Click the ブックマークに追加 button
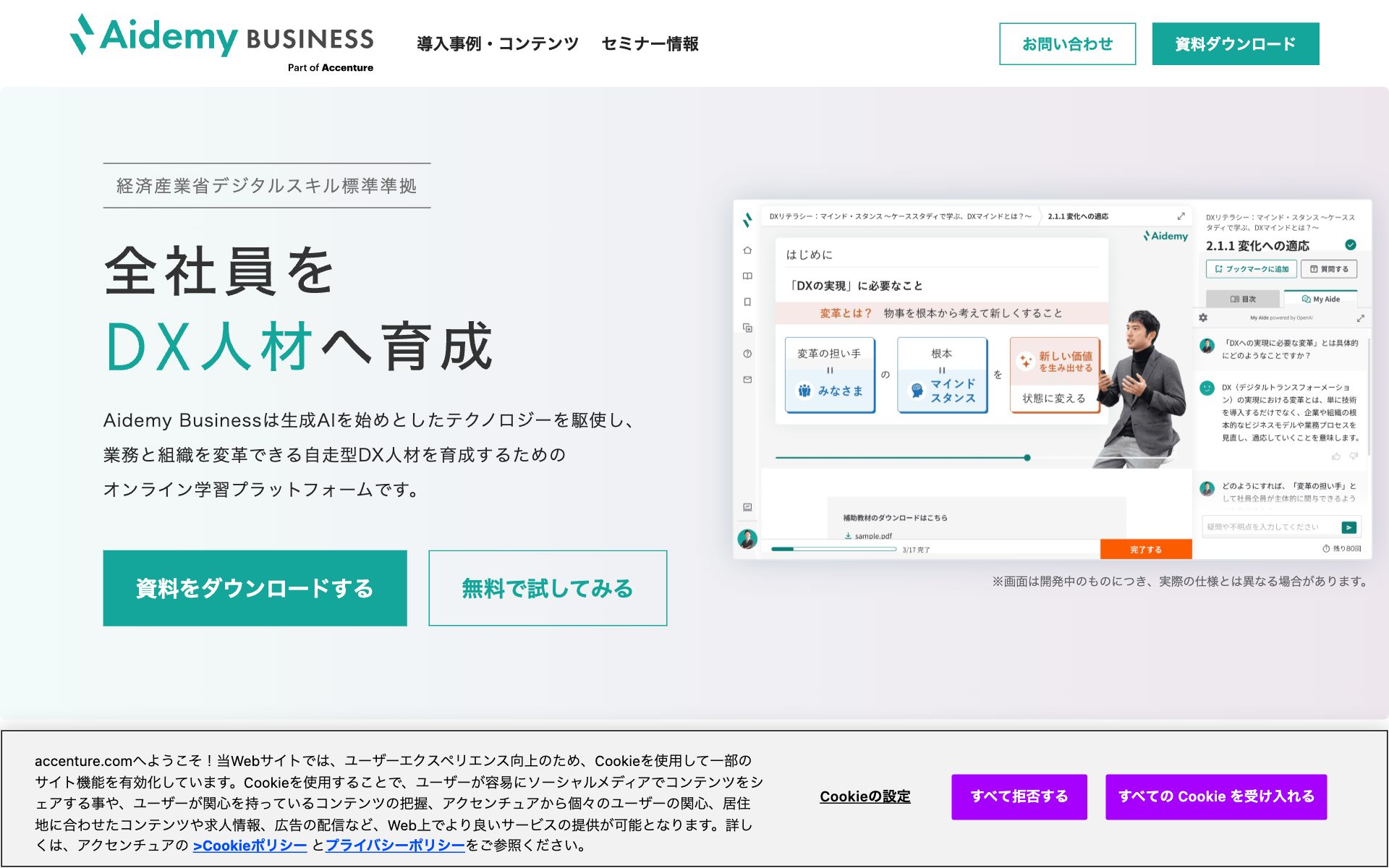Screen dimensions: 1389x868 [x=1252, y=269]
